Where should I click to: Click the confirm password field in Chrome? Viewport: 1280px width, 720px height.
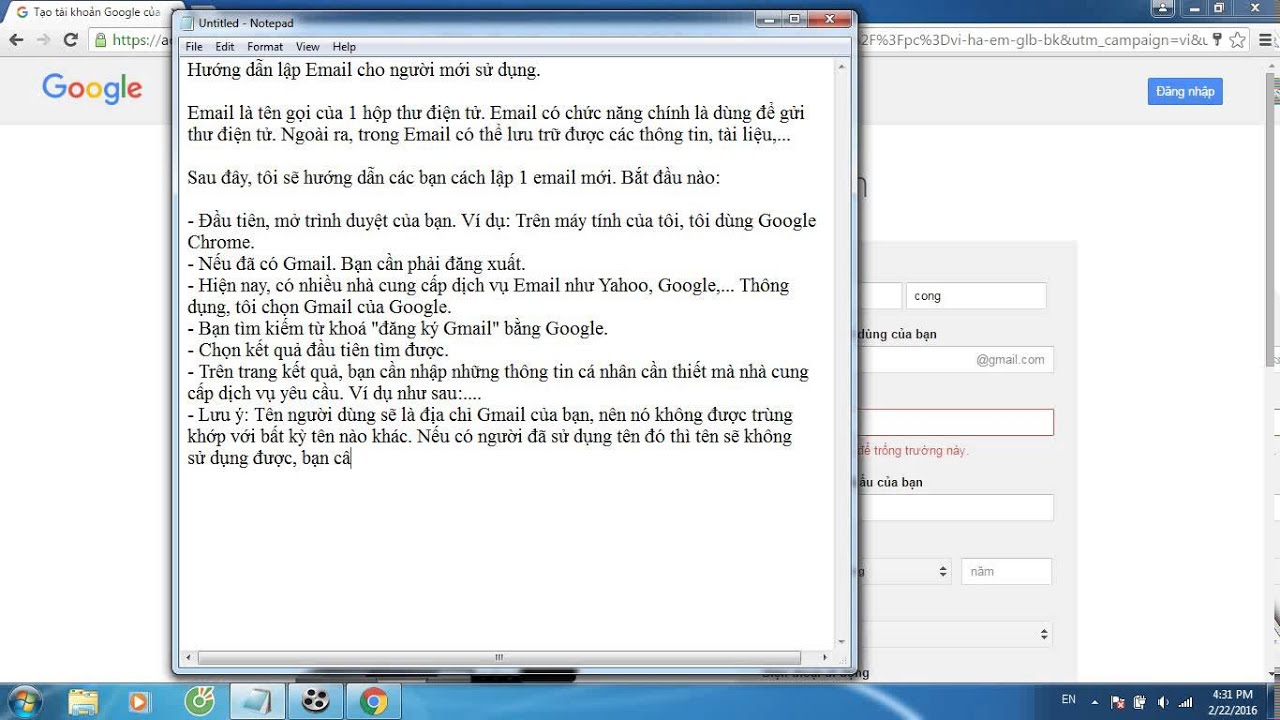[955, 508]
